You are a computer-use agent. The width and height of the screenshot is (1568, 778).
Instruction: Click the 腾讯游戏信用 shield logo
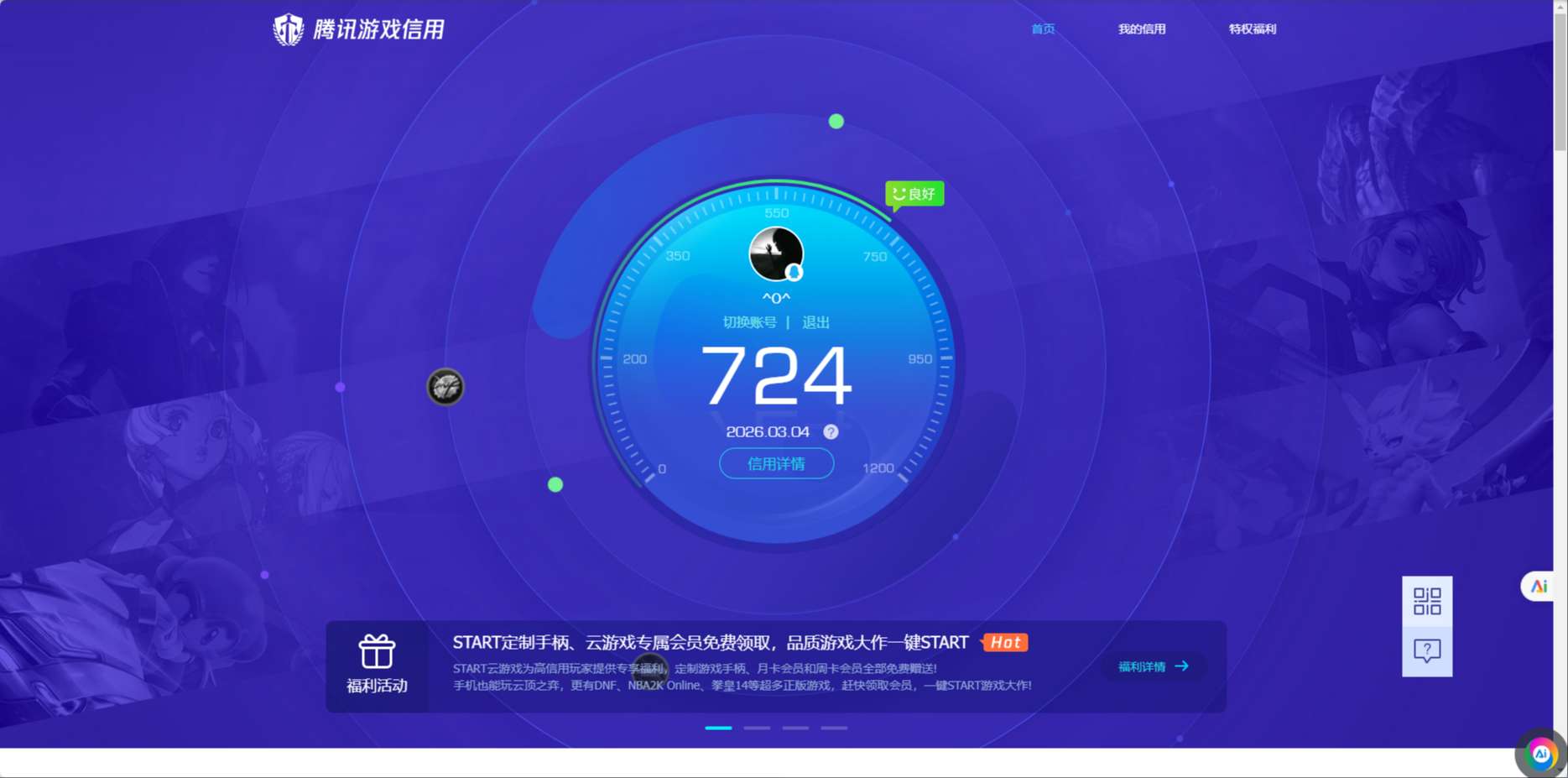pyautogui.click(x=289, y=28)
